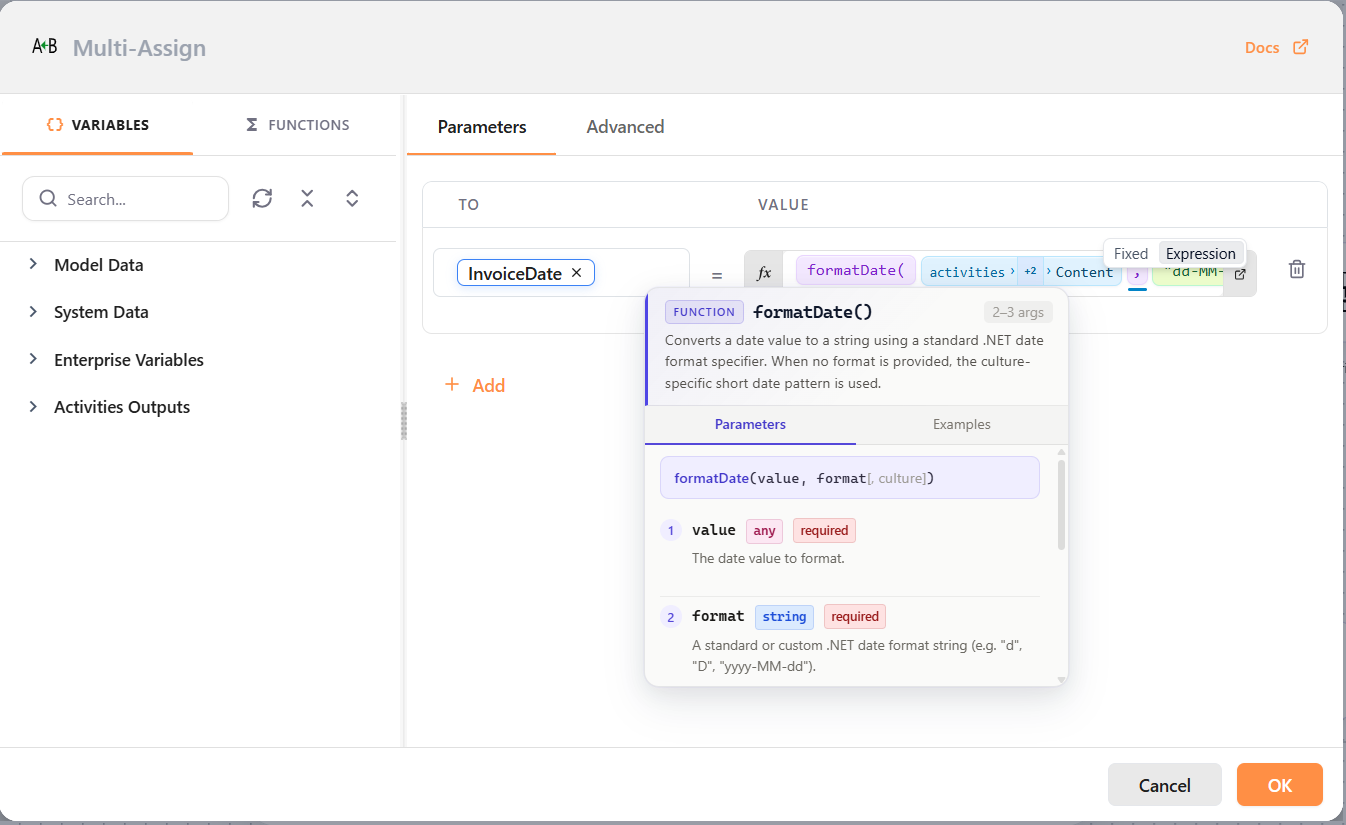Viewport: 1346px width, 825px height.
Task: Click the Multi-Assign A+B activity icon
Action: [45, 46]
